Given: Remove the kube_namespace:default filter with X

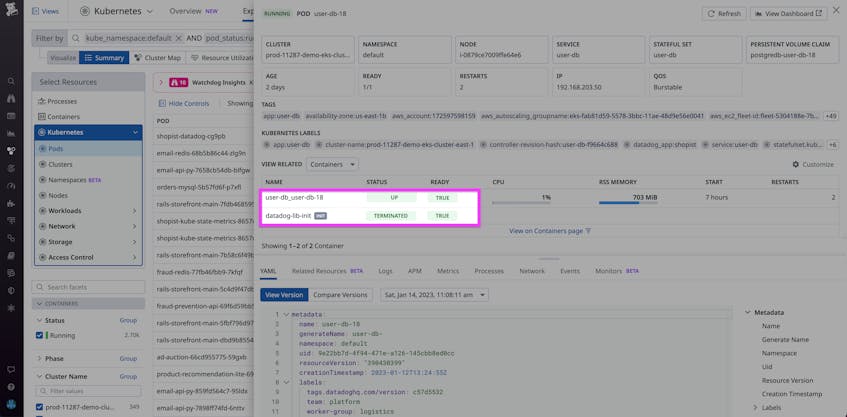Looking at the screenshot, I should click(x=179, y=38).
